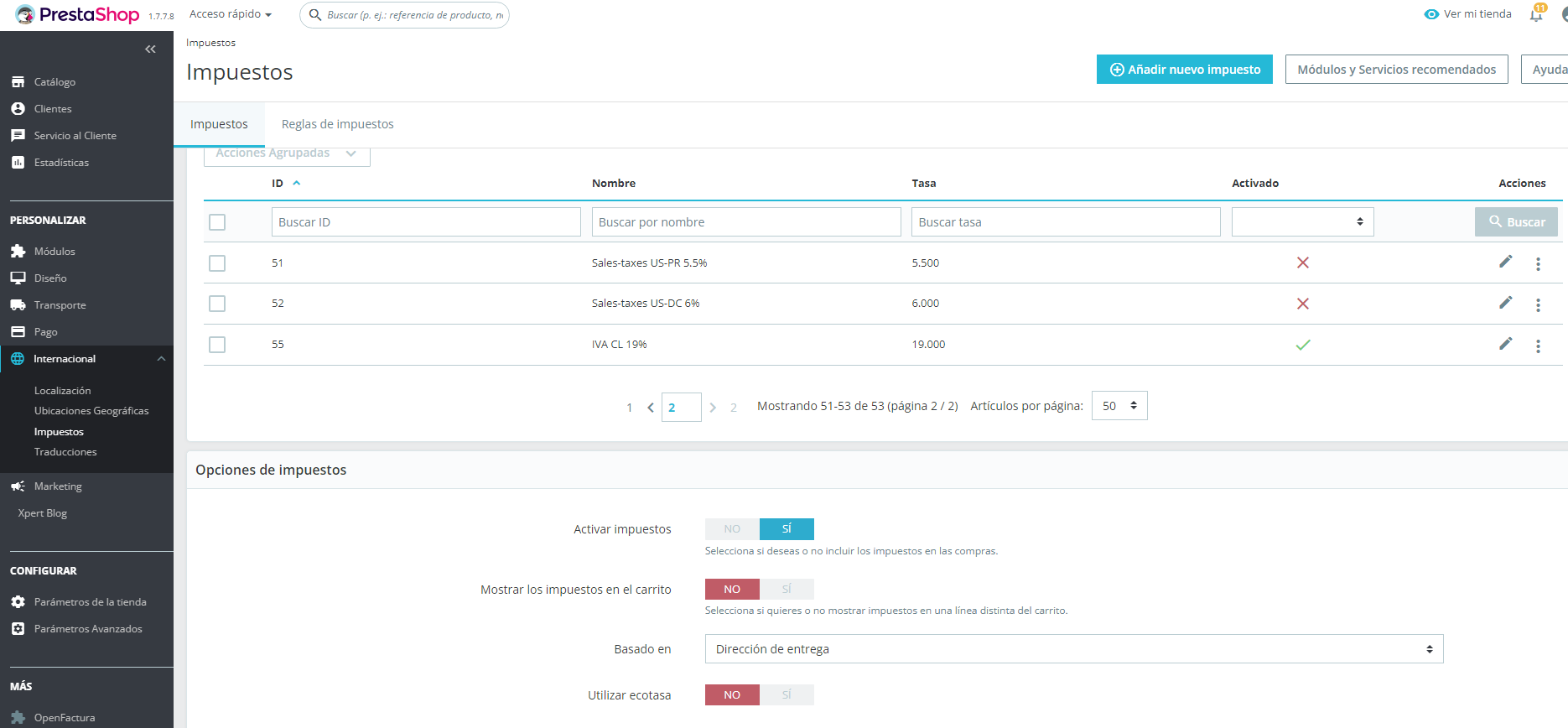Click the Diseño monitor icon
1568x728 pixels.
18,278
